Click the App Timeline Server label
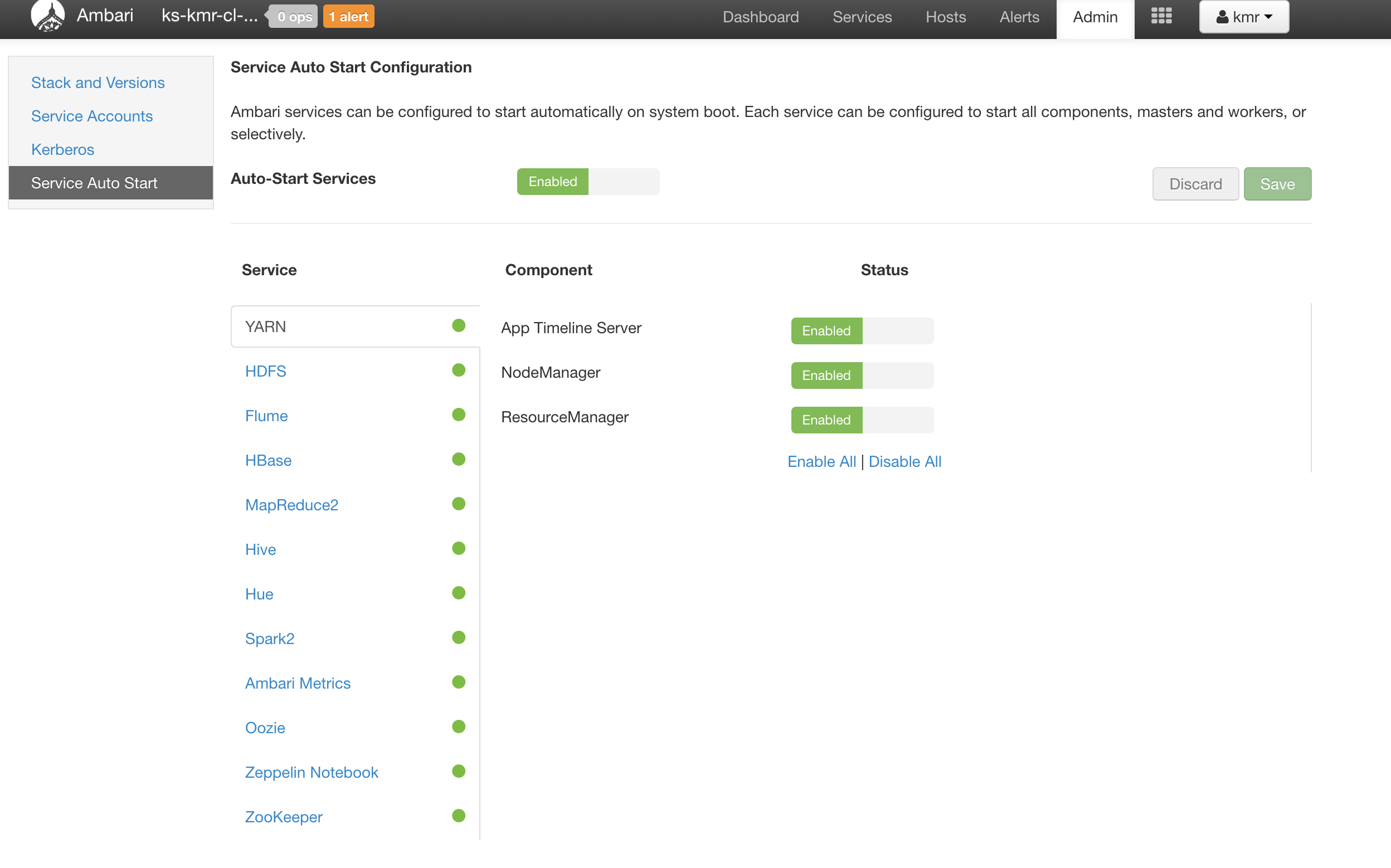Screen dimensions: 1391x868 [571, 327]
